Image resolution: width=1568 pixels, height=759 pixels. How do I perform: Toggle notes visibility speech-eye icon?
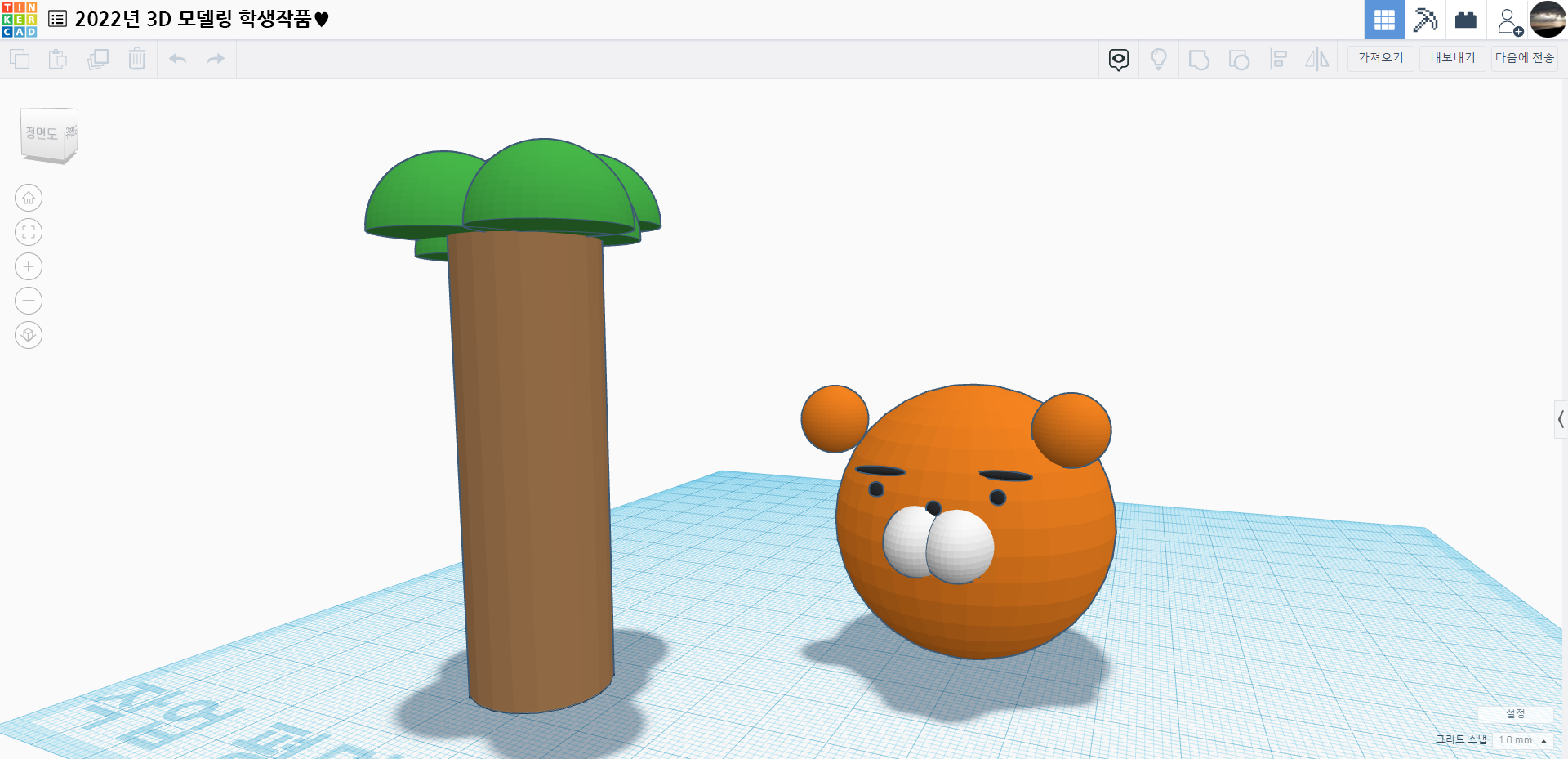[1119, 60]
